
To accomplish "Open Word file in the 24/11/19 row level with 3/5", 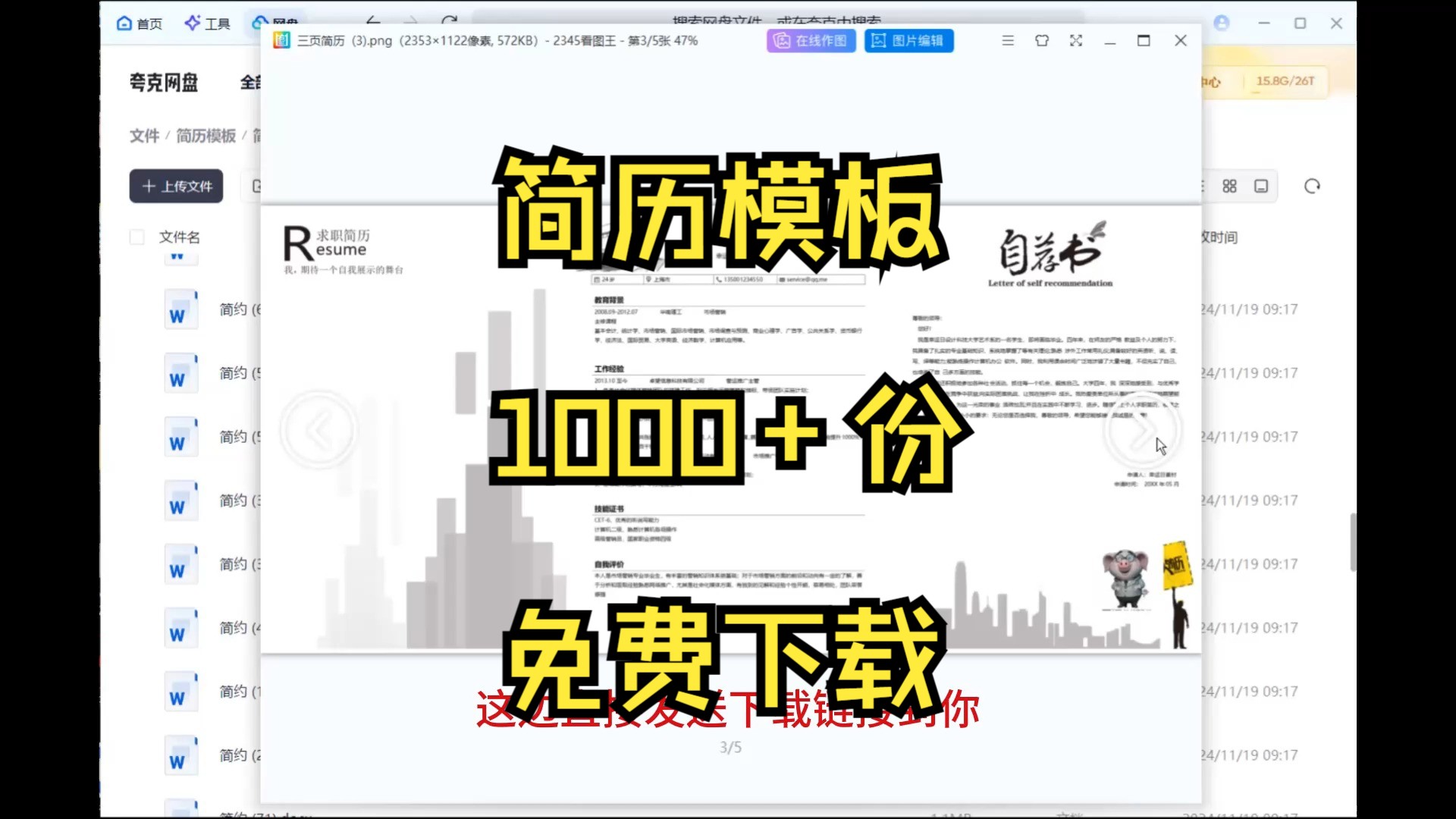I will [x=180, y=755].
